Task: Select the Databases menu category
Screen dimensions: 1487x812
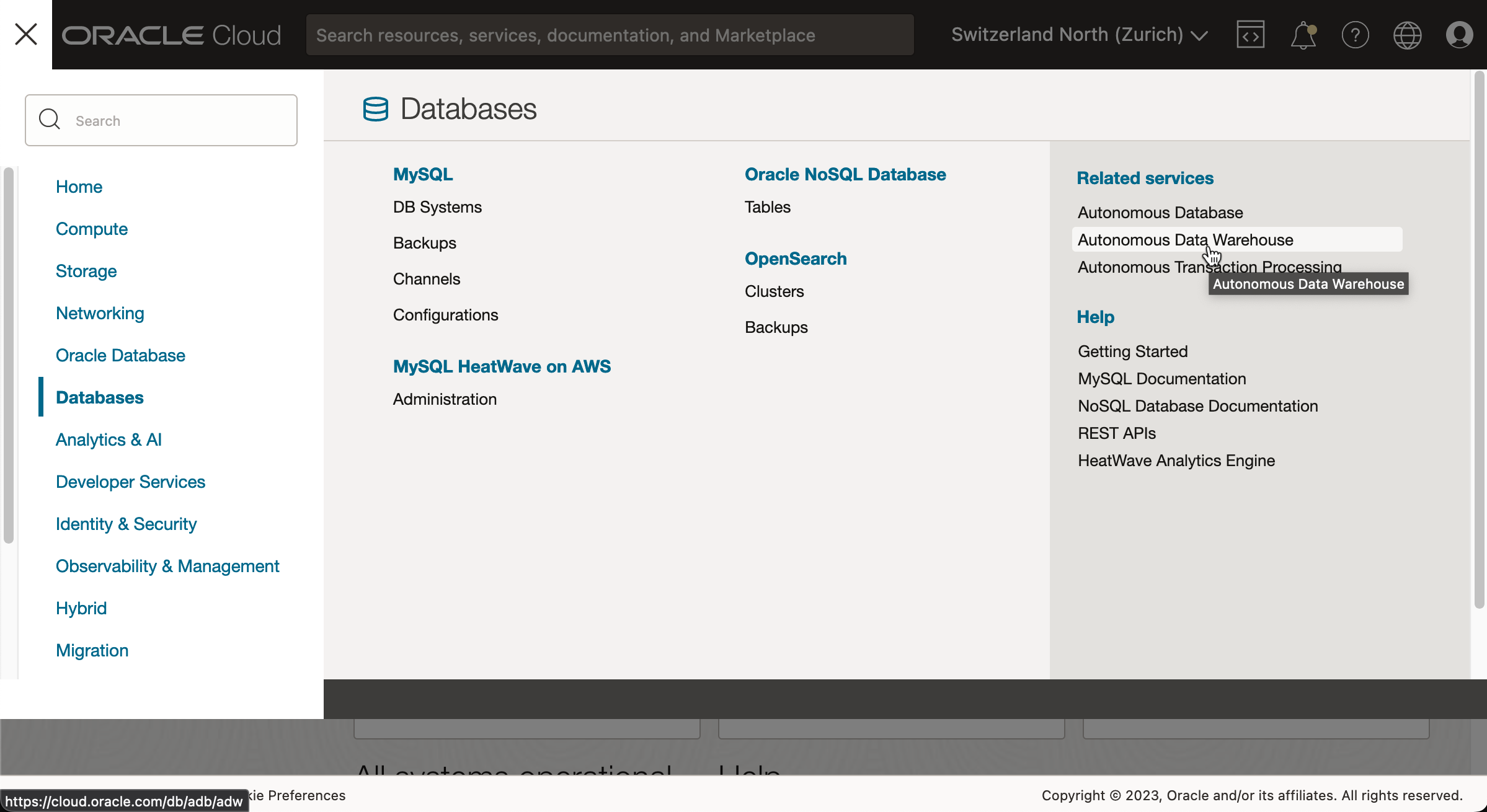Action: pyautogui.click(x=99, y=397)
